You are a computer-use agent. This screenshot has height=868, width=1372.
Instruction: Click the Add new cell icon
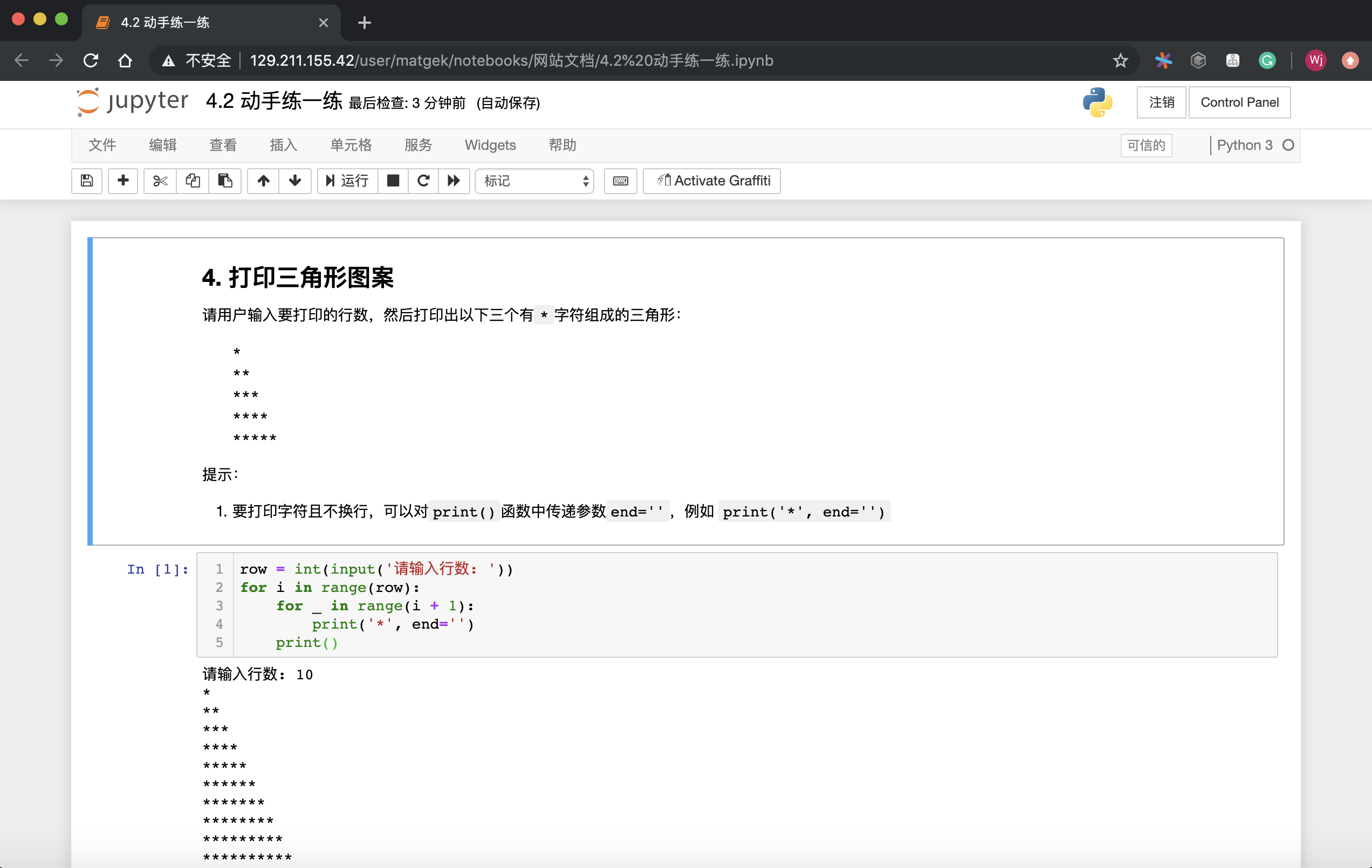click(123, 181)
